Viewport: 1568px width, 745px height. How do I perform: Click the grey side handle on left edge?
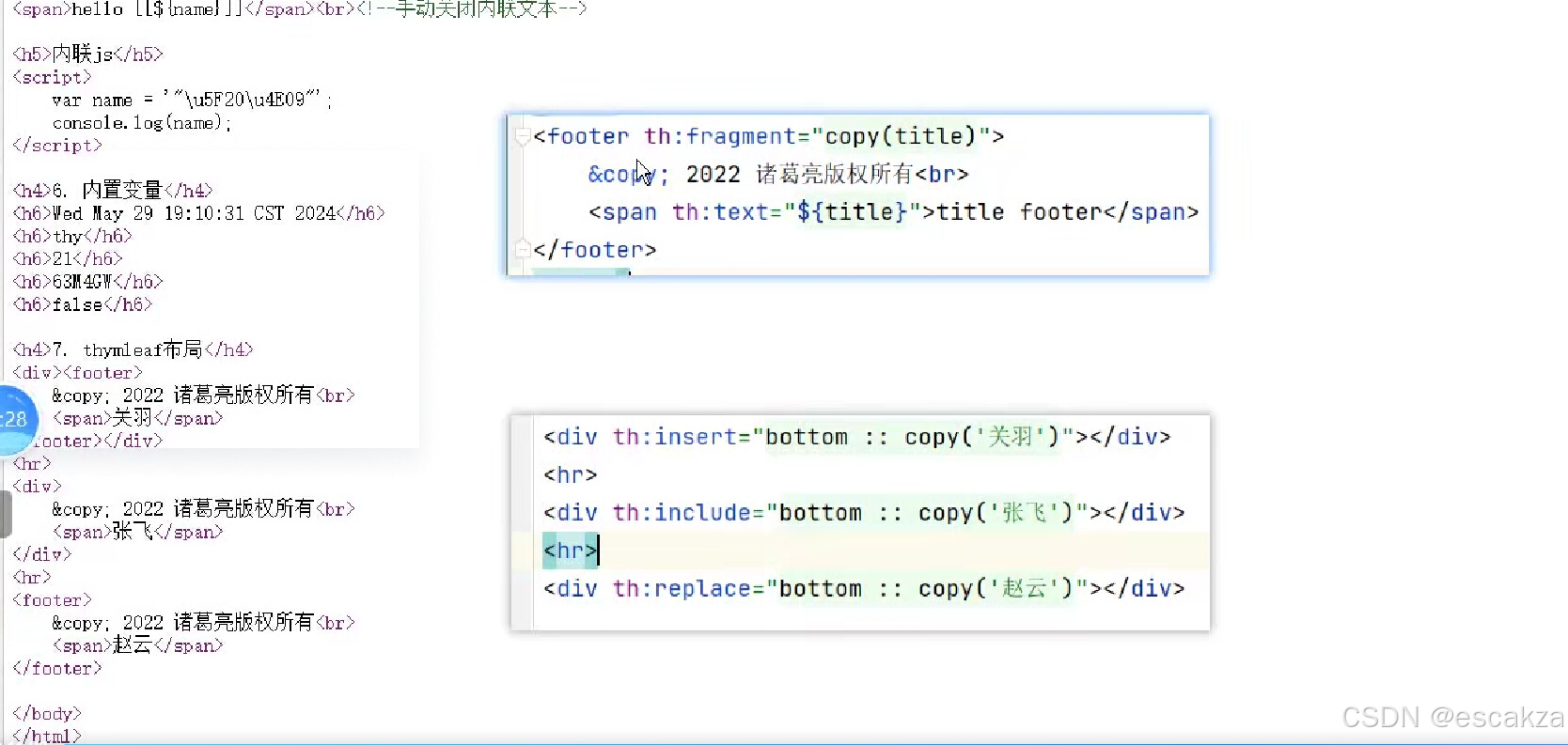pos(5,513)
